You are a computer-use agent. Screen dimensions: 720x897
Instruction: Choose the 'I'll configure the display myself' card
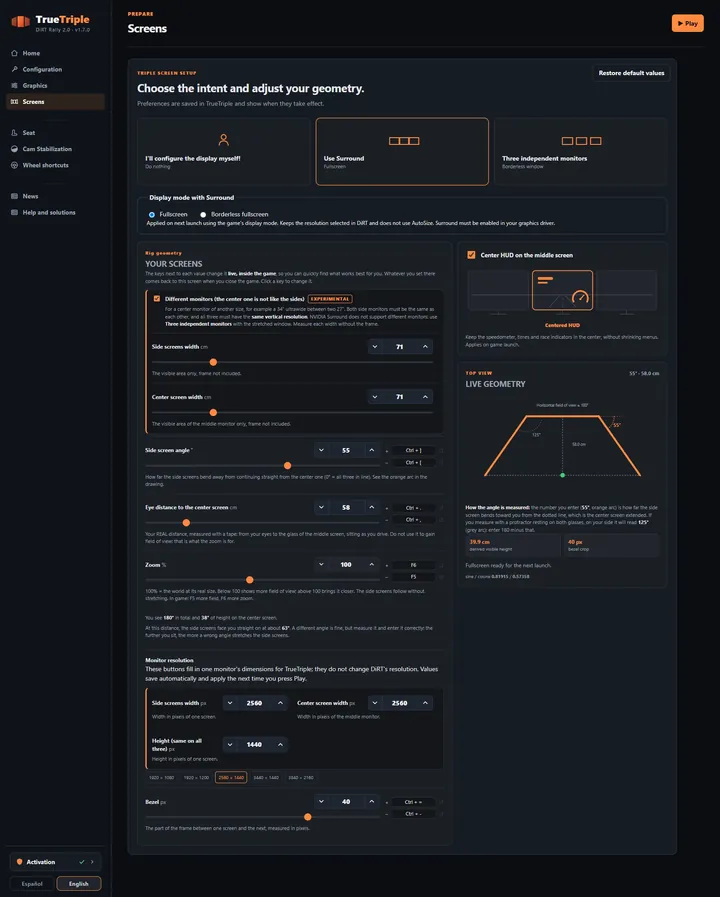coord(224,152)
